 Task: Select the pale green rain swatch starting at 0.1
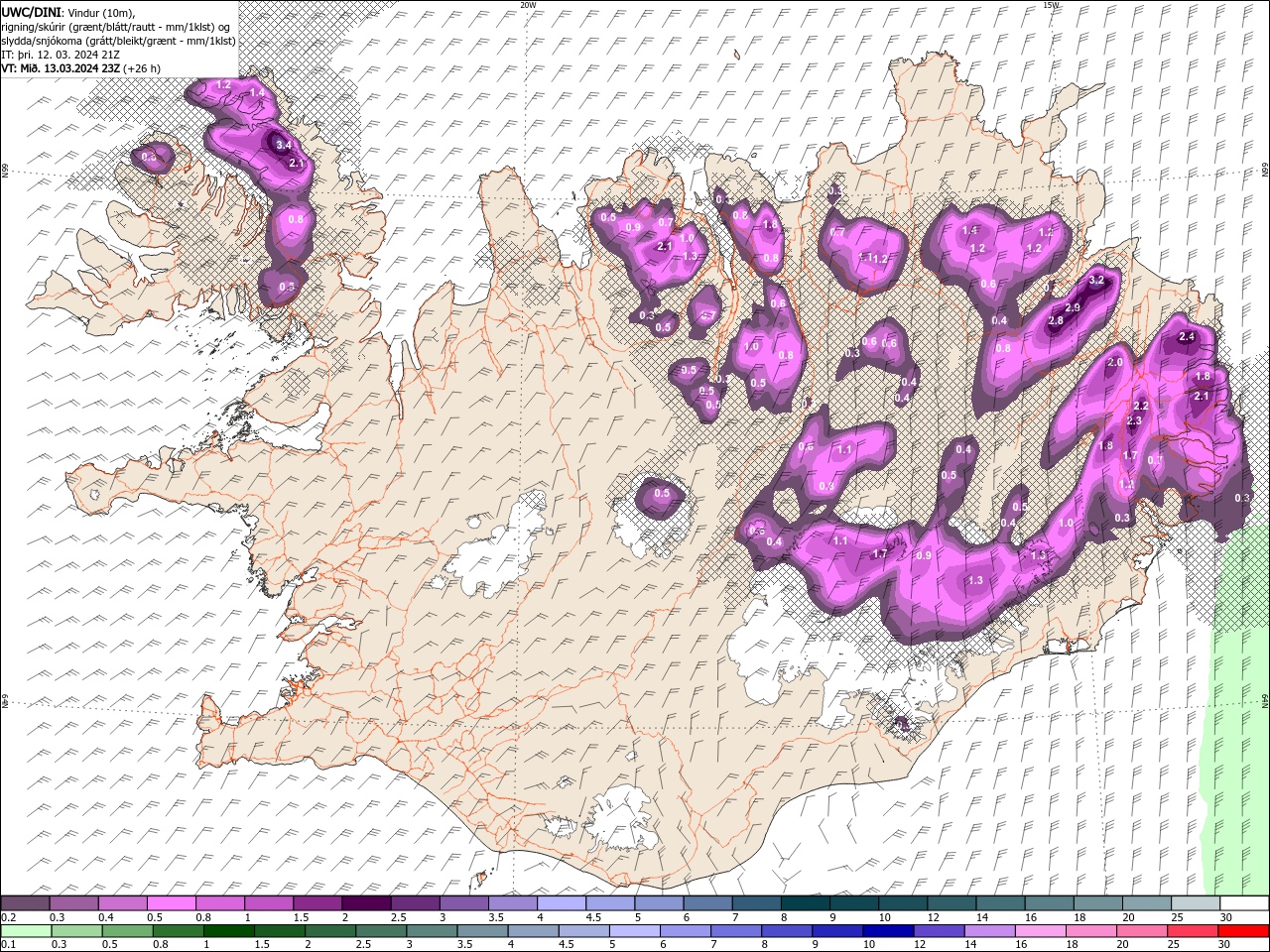tap(26, 931)
